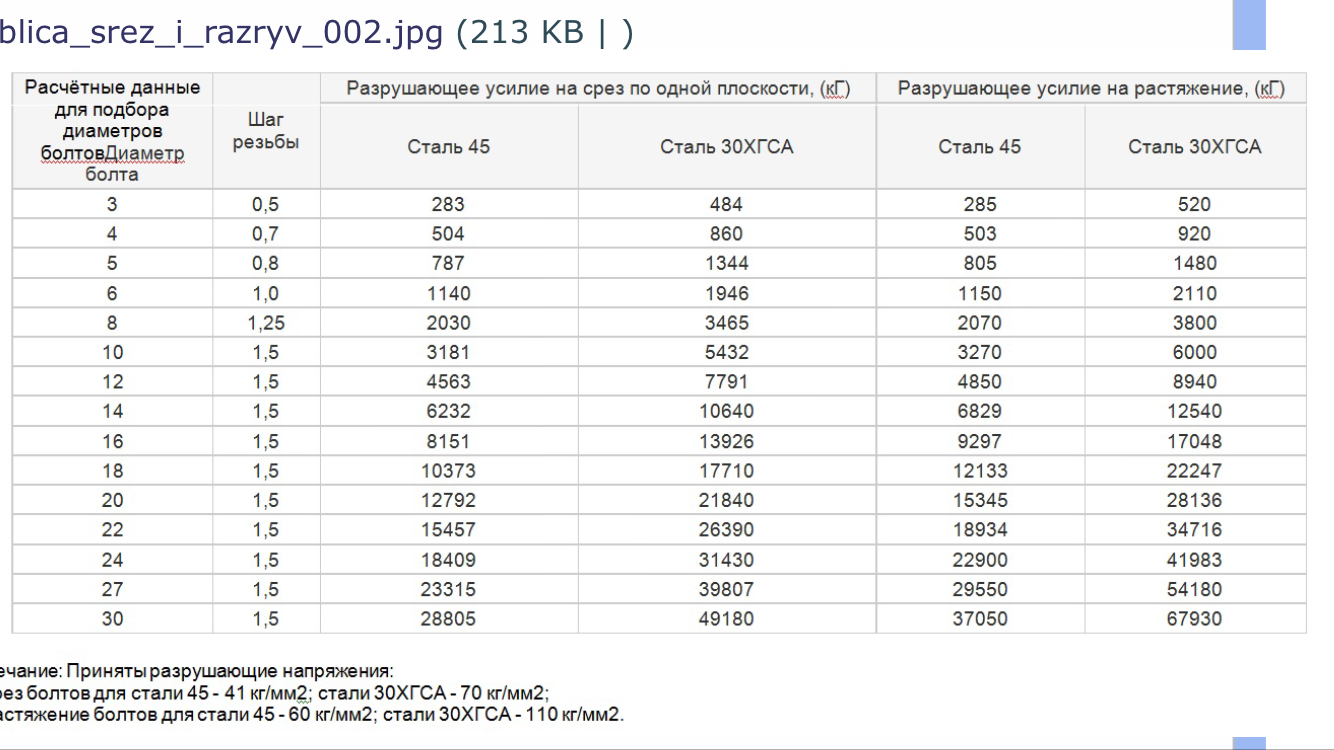Select the bolt diameter 16 cell
Image resolution: width=1334 pixels, height=750 pixels.
coord(112,441)
